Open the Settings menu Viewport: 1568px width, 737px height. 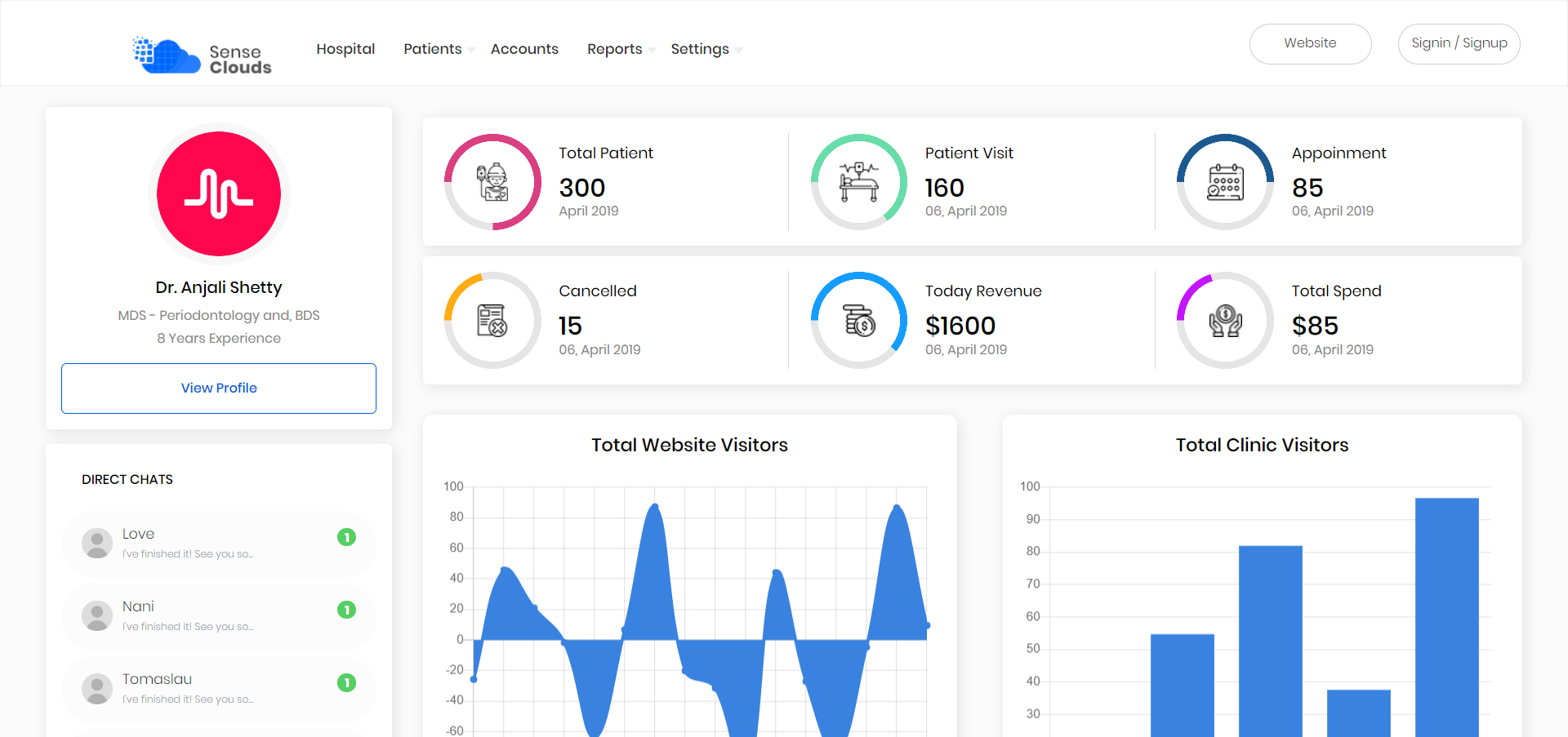(x=700, y=49)
